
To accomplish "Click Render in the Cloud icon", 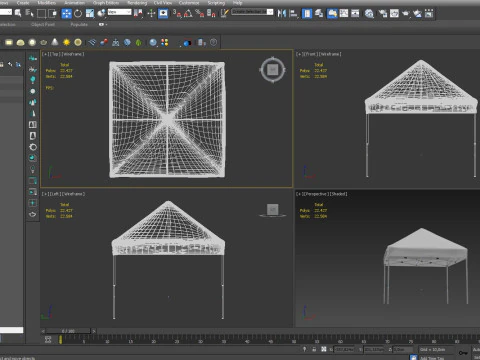I will click(417, 13).
